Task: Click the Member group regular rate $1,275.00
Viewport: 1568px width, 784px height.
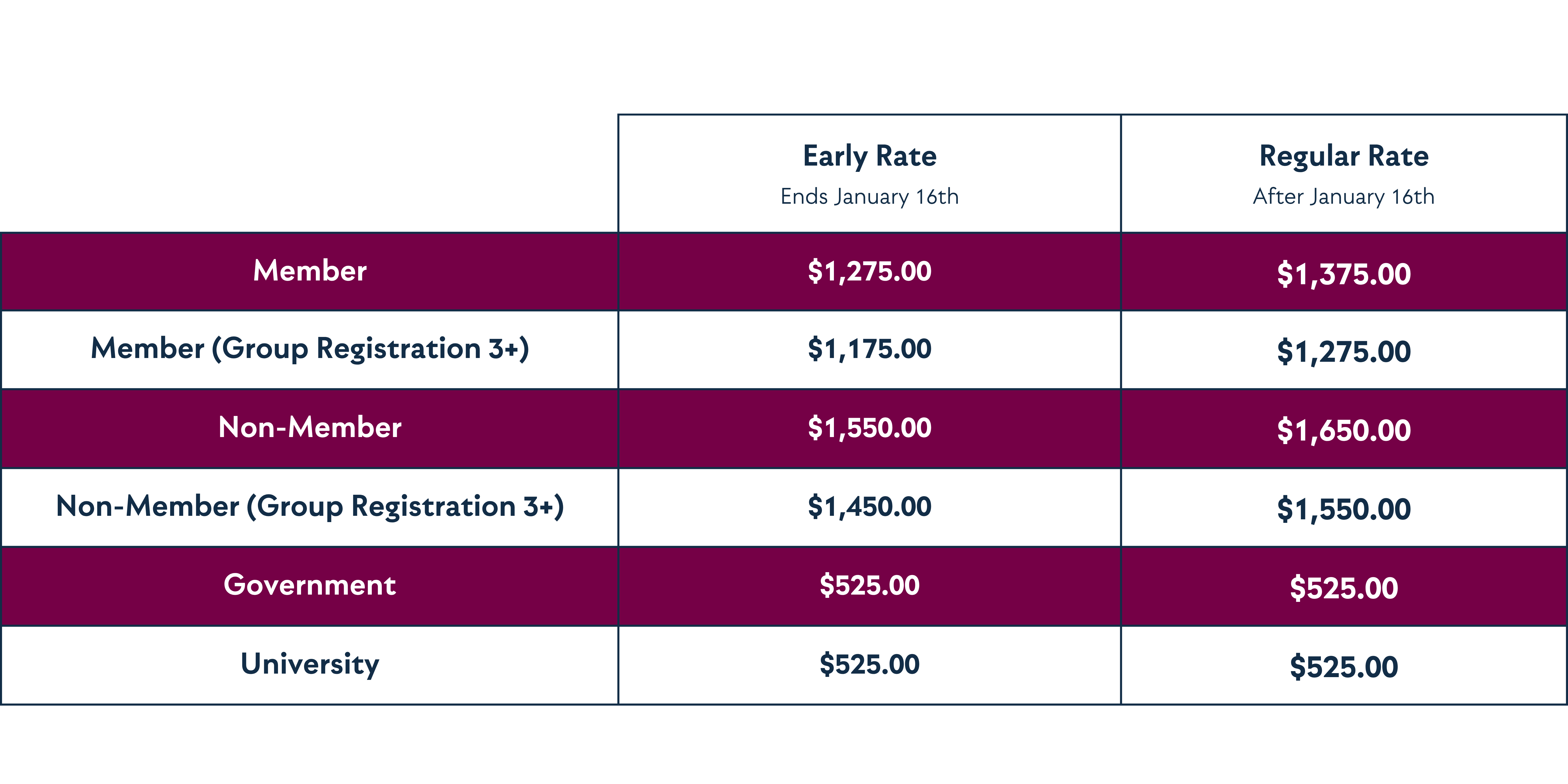Action: pos(1343,352)
